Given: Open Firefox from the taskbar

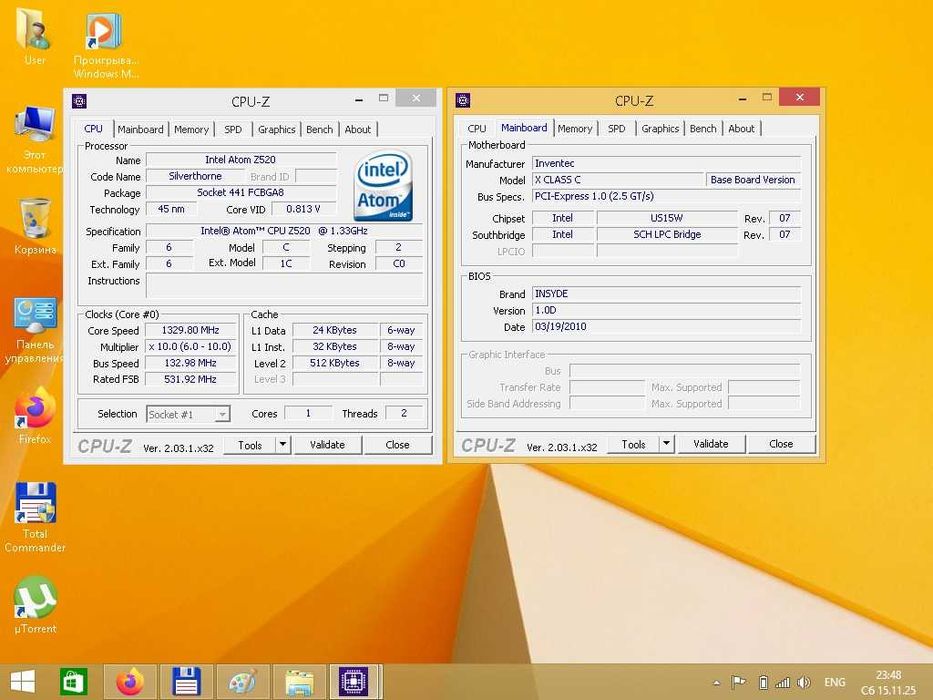Looking at the screenshot, I should tap(130, 682).
